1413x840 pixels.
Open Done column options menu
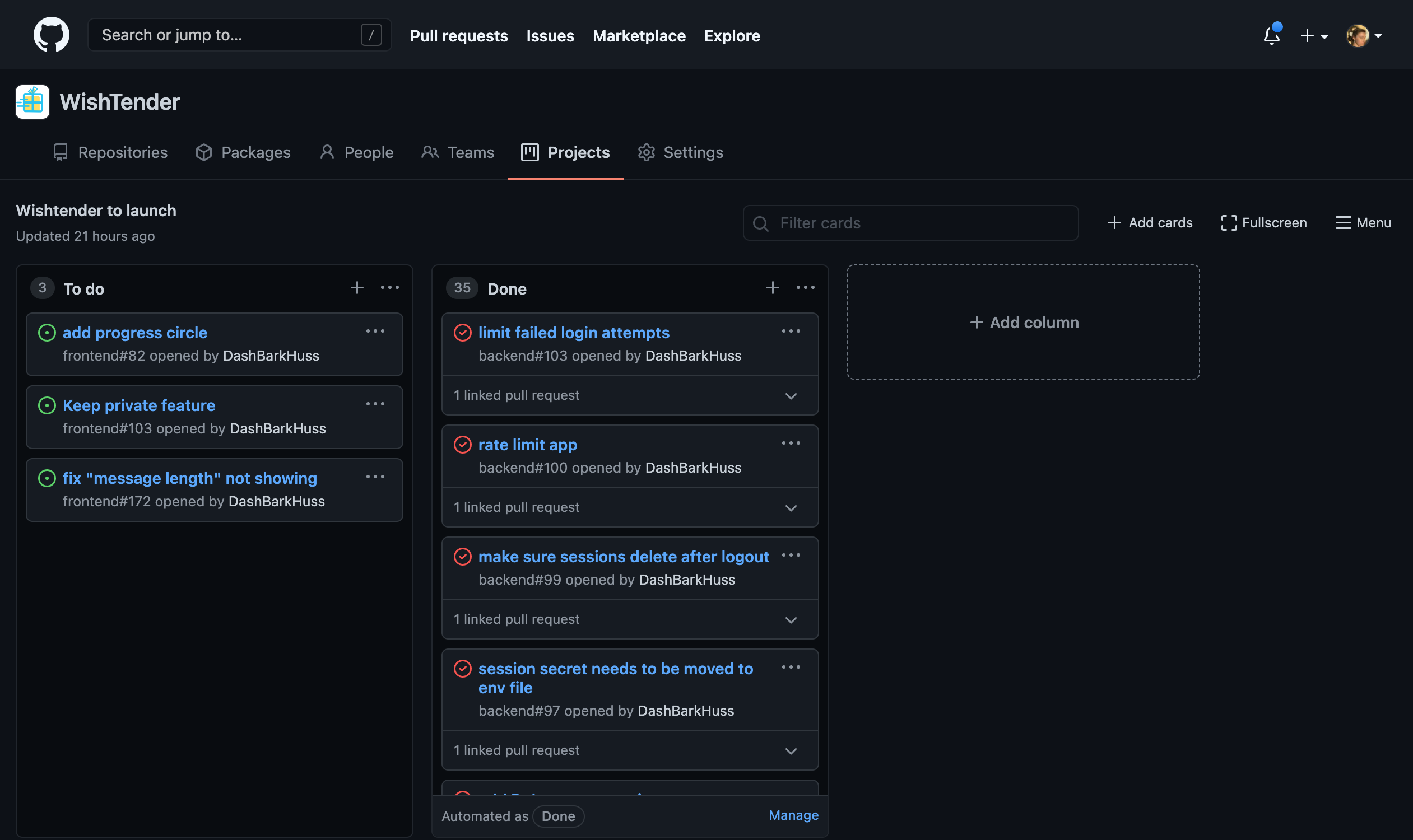pos(805,287)
